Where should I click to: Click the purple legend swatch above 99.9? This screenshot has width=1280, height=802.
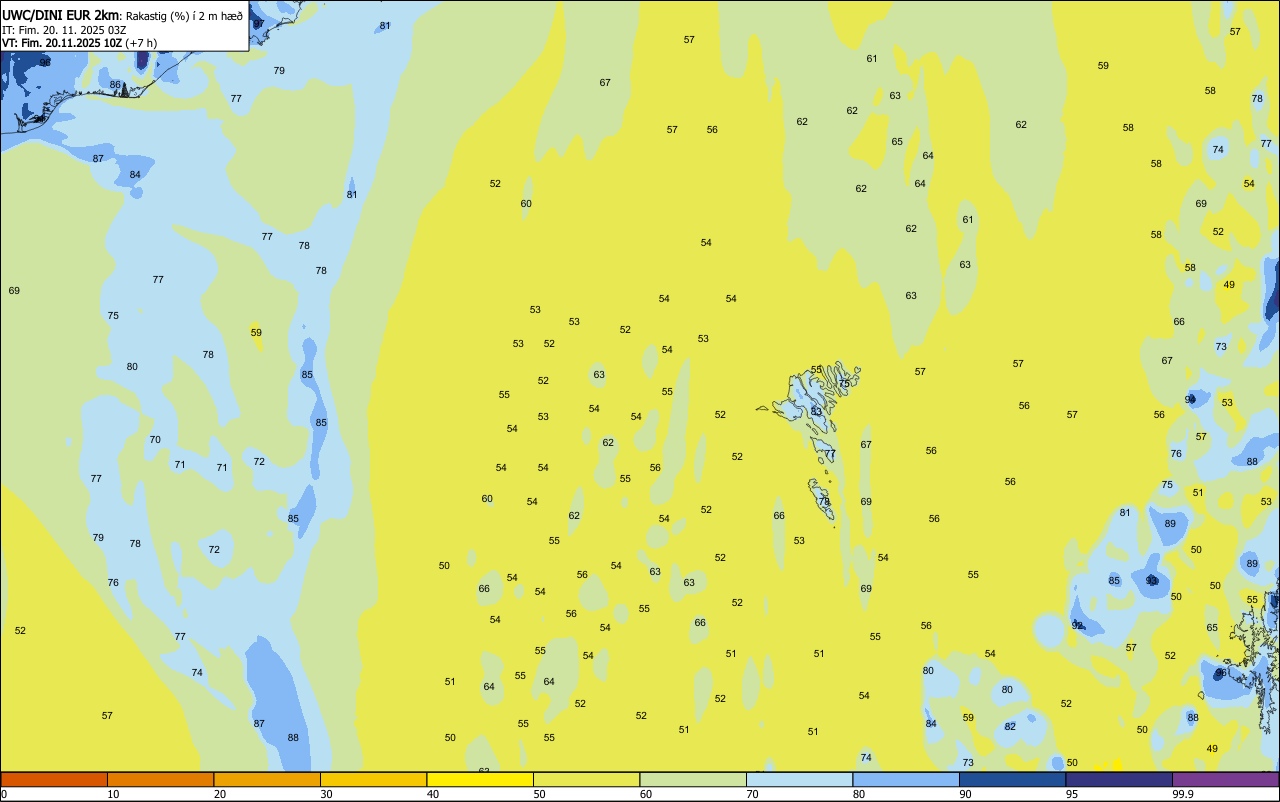[x=1226, y=779]
